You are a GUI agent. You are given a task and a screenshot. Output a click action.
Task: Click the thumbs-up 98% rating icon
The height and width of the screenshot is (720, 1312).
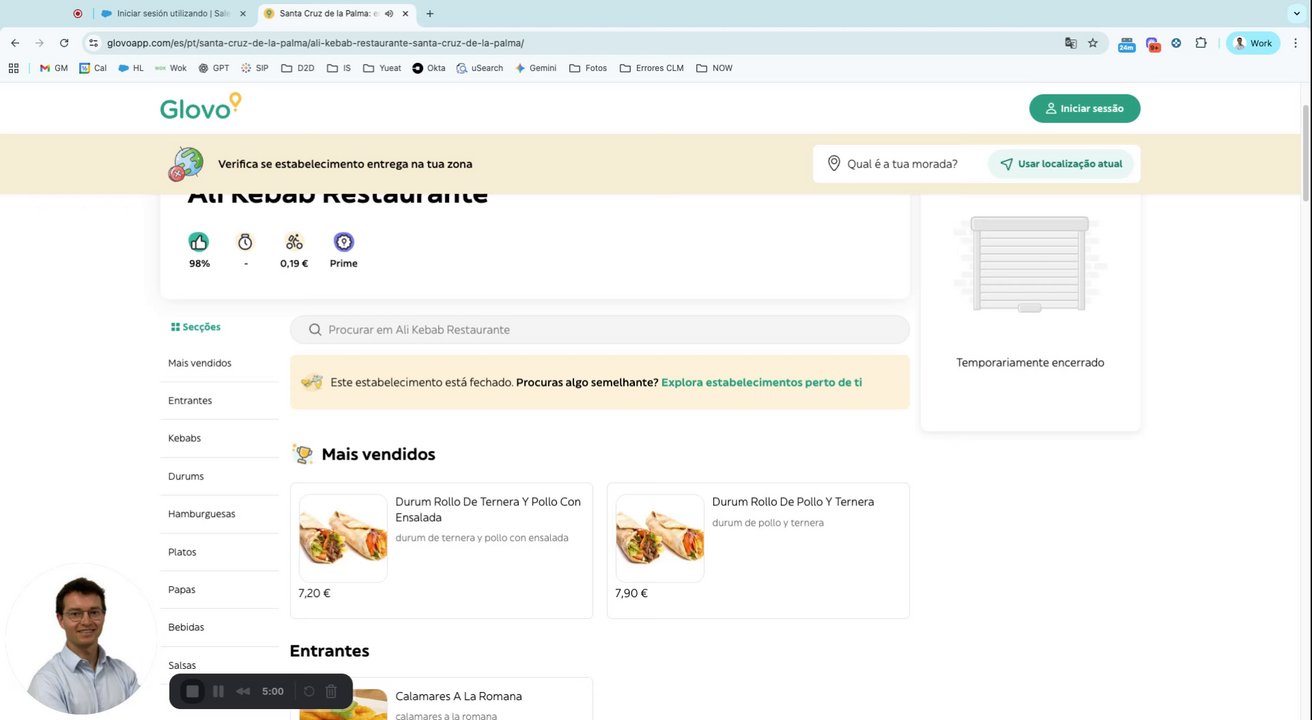pyautogui.click(x=199, y=242)
